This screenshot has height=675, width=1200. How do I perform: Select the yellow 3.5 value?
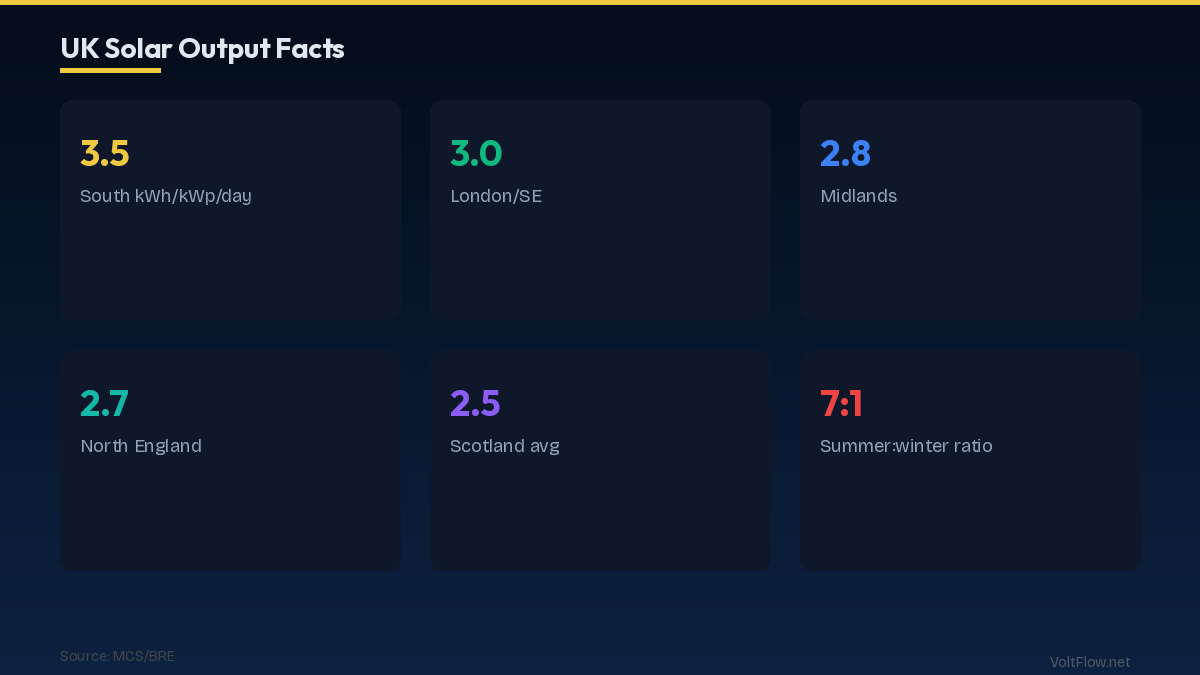pos(105,153)
